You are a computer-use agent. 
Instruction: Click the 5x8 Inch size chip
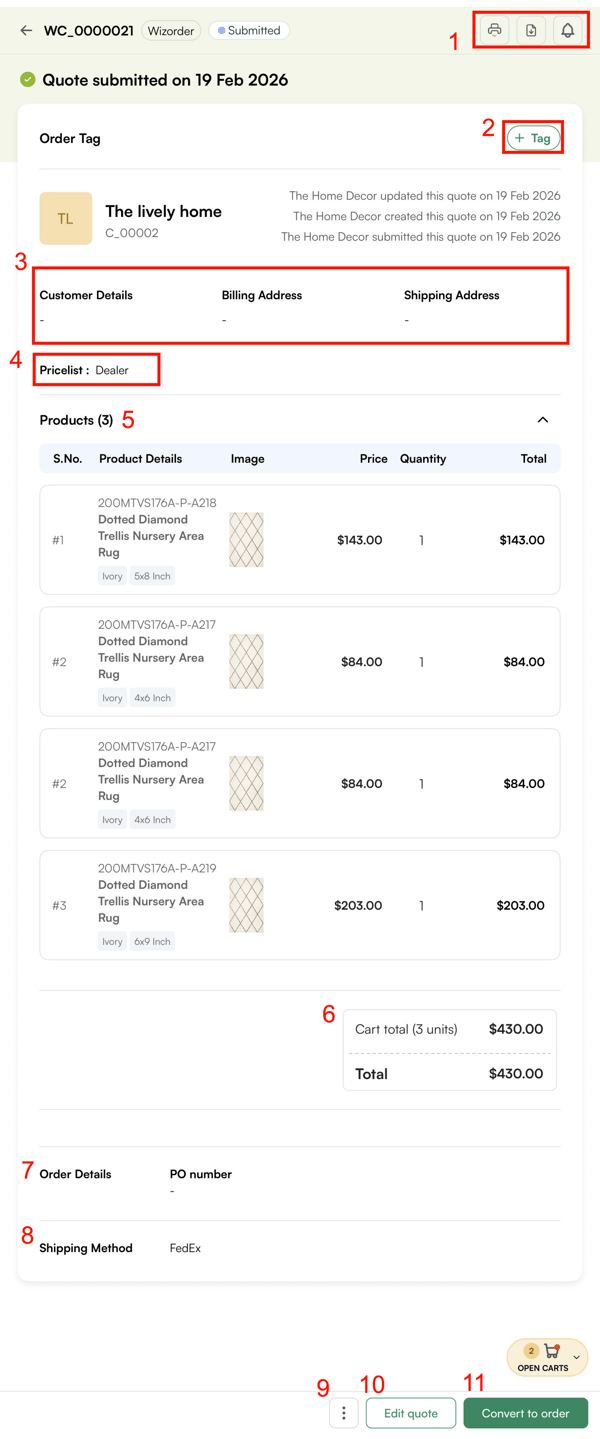152,576
